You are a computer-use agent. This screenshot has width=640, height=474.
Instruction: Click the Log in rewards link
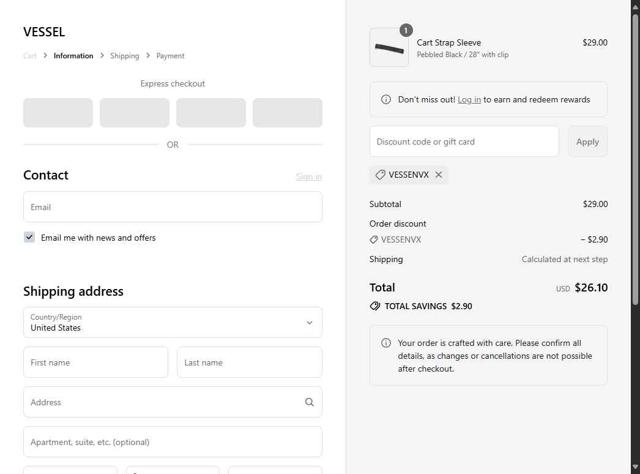click(x=469, y=100)
